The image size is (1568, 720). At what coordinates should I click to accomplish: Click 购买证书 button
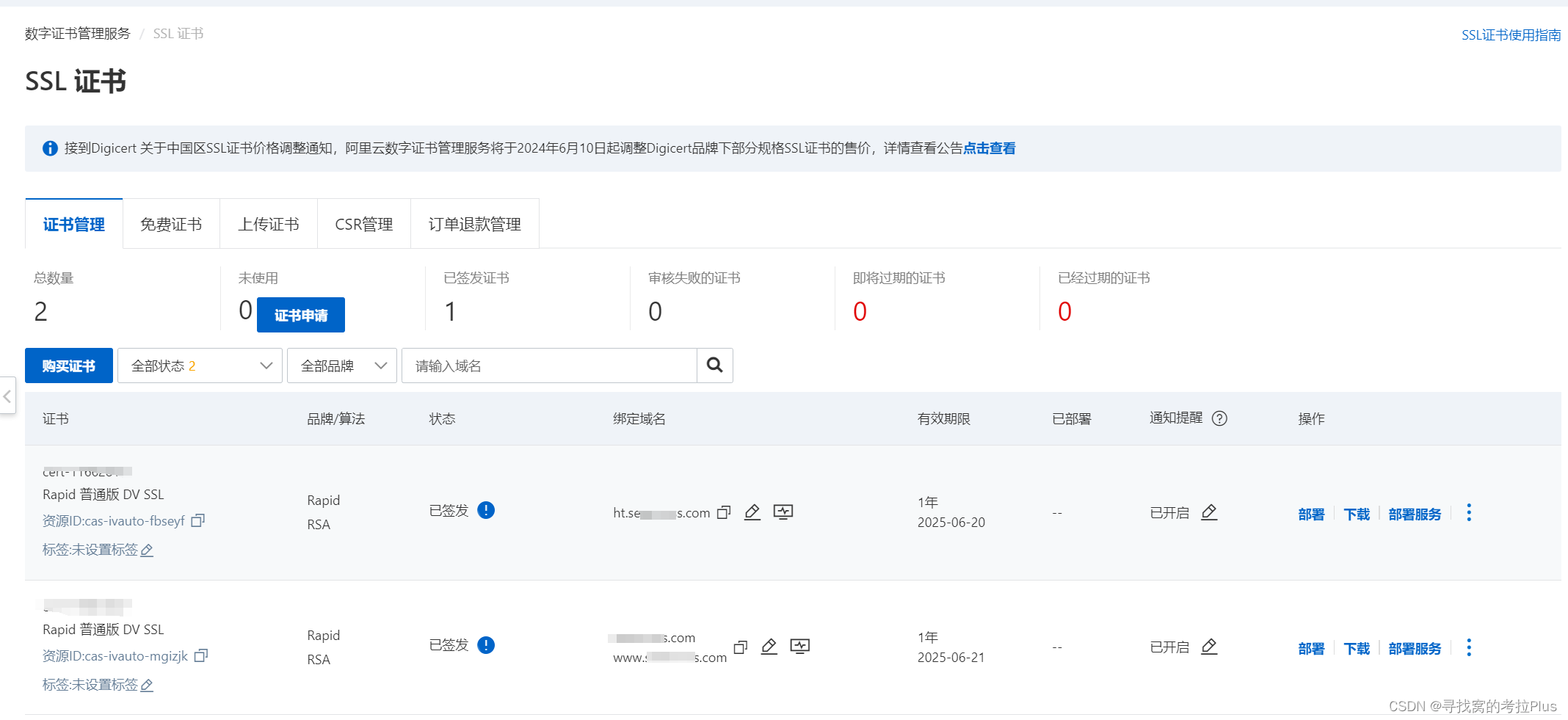point(69,366)
